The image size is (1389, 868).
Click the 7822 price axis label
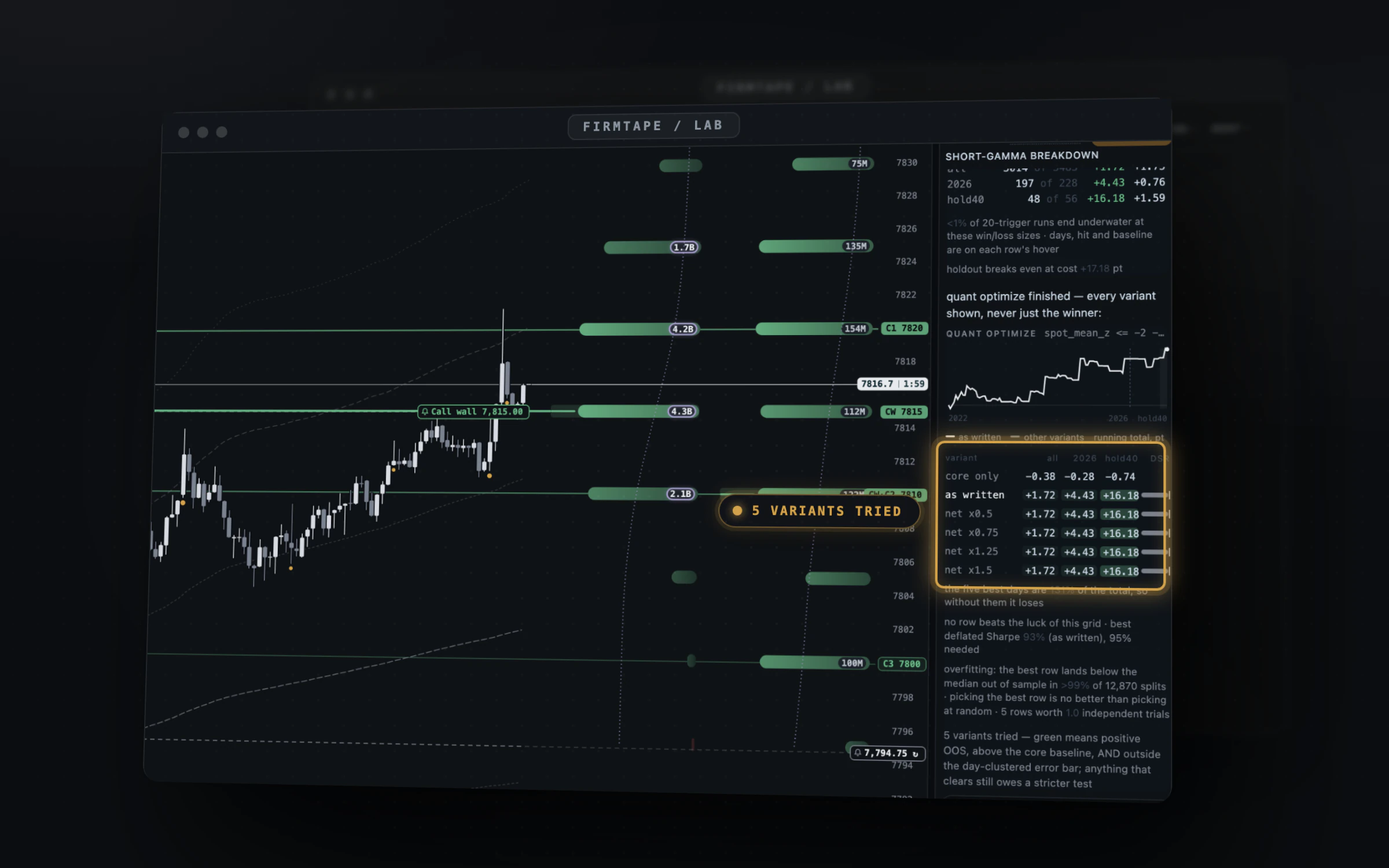(905, 295)
